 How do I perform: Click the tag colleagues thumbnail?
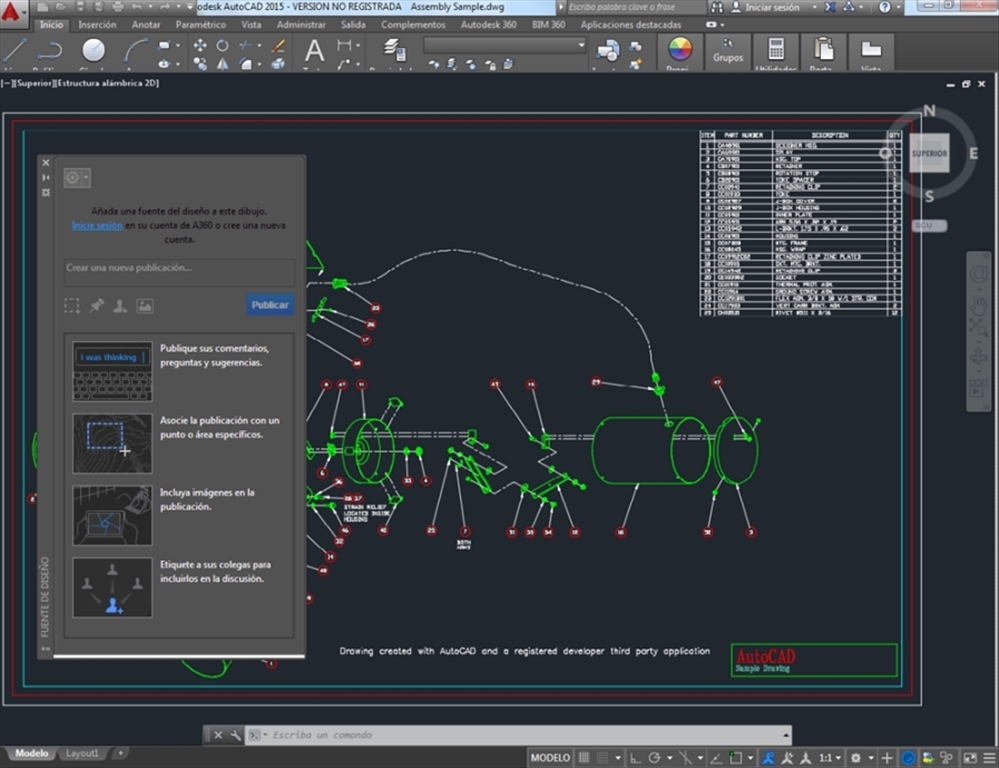click(x=112, y=588)
